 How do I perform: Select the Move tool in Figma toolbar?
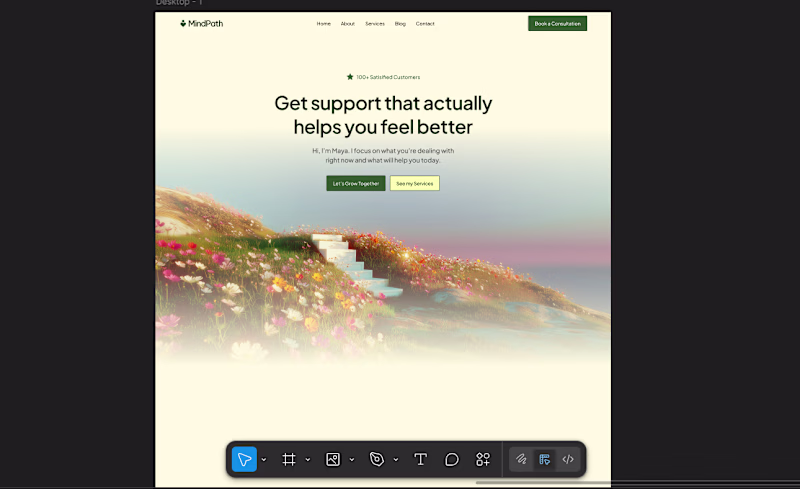click(x=244, y=459)
